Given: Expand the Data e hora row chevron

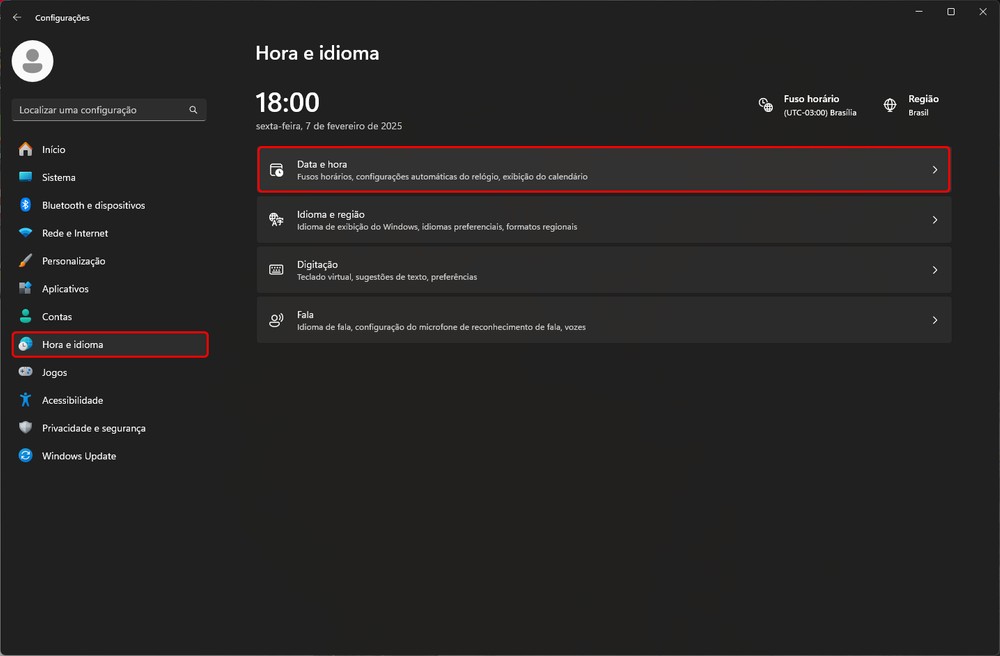Looking at the screenshot, I should [935, 170].
